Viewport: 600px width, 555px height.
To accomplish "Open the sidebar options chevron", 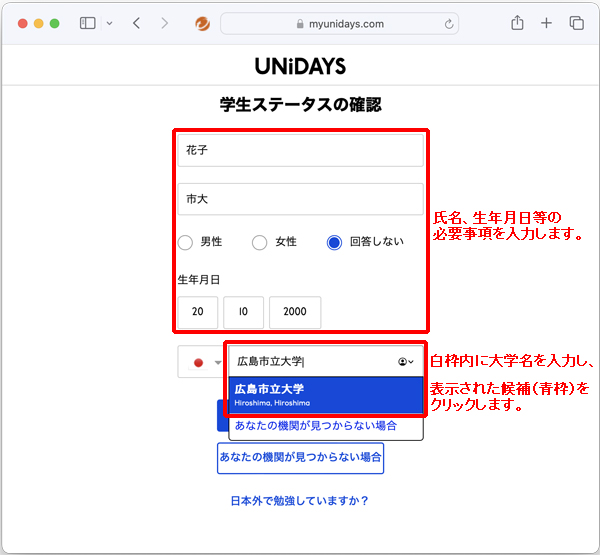I will [109, 23].
